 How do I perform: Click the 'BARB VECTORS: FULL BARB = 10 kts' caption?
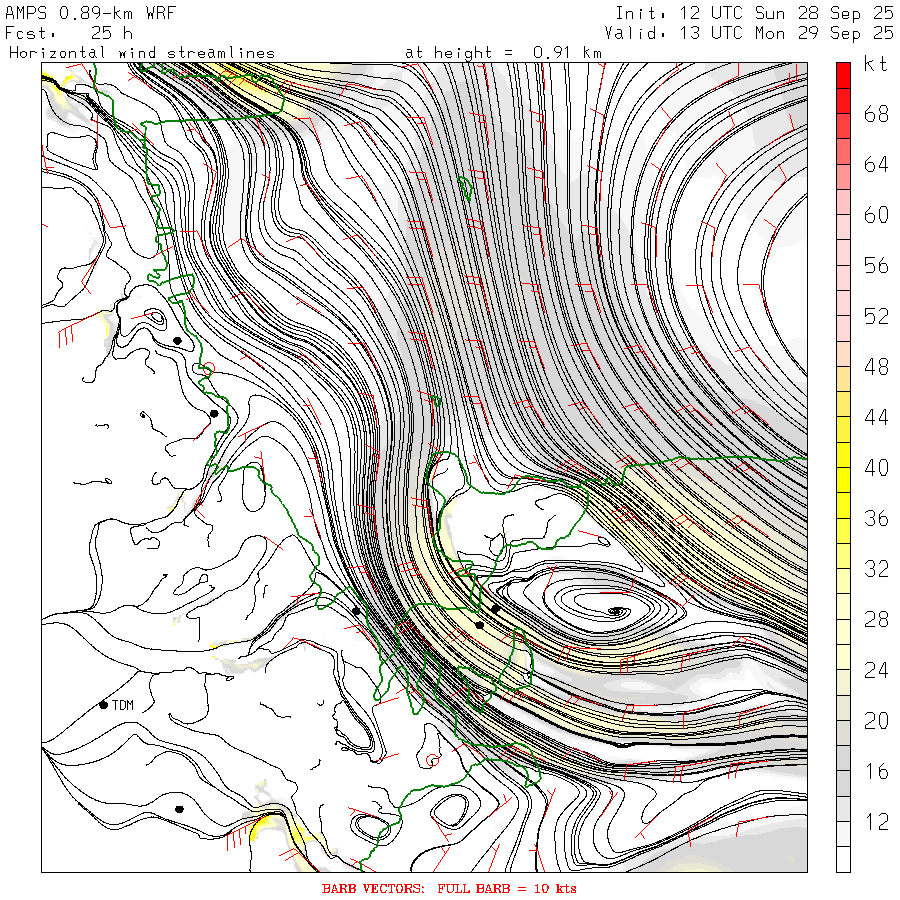pyautogui.click(x=449, y=889)
